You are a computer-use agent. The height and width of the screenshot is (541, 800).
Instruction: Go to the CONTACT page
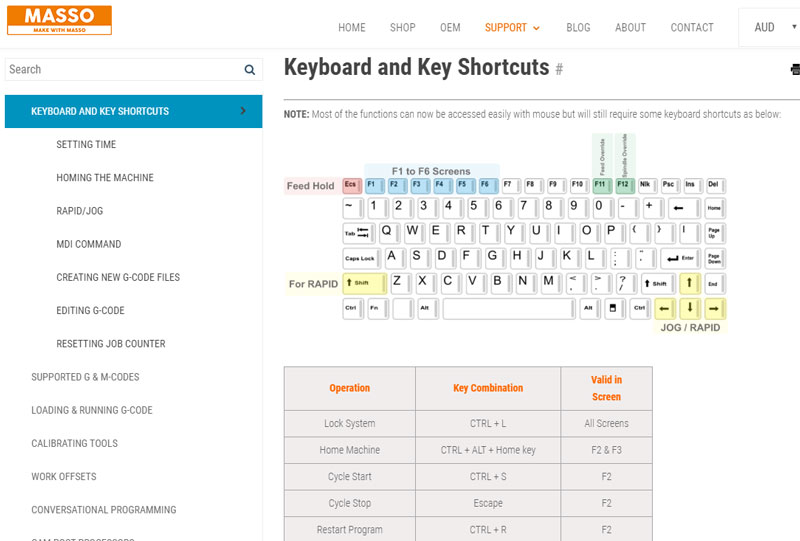pos(692,28)
